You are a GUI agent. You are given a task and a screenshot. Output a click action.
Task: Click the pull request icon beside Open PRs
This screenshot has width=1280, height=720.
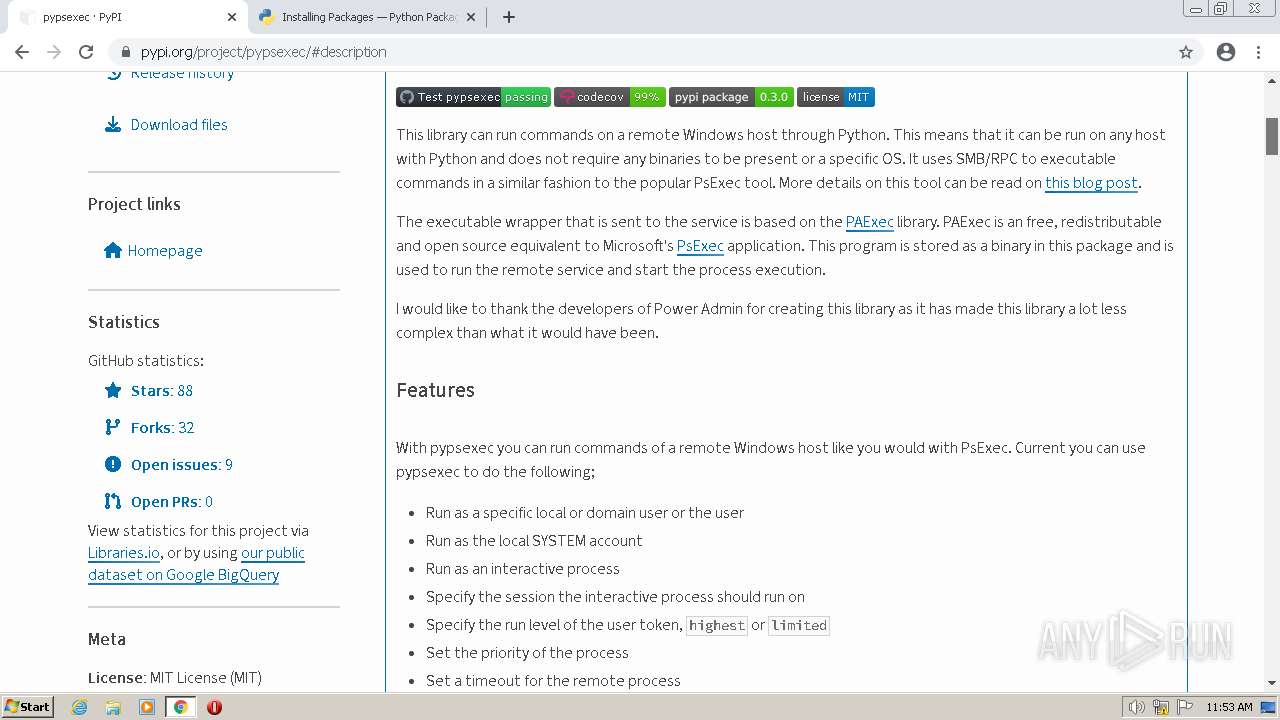[113, 501]
